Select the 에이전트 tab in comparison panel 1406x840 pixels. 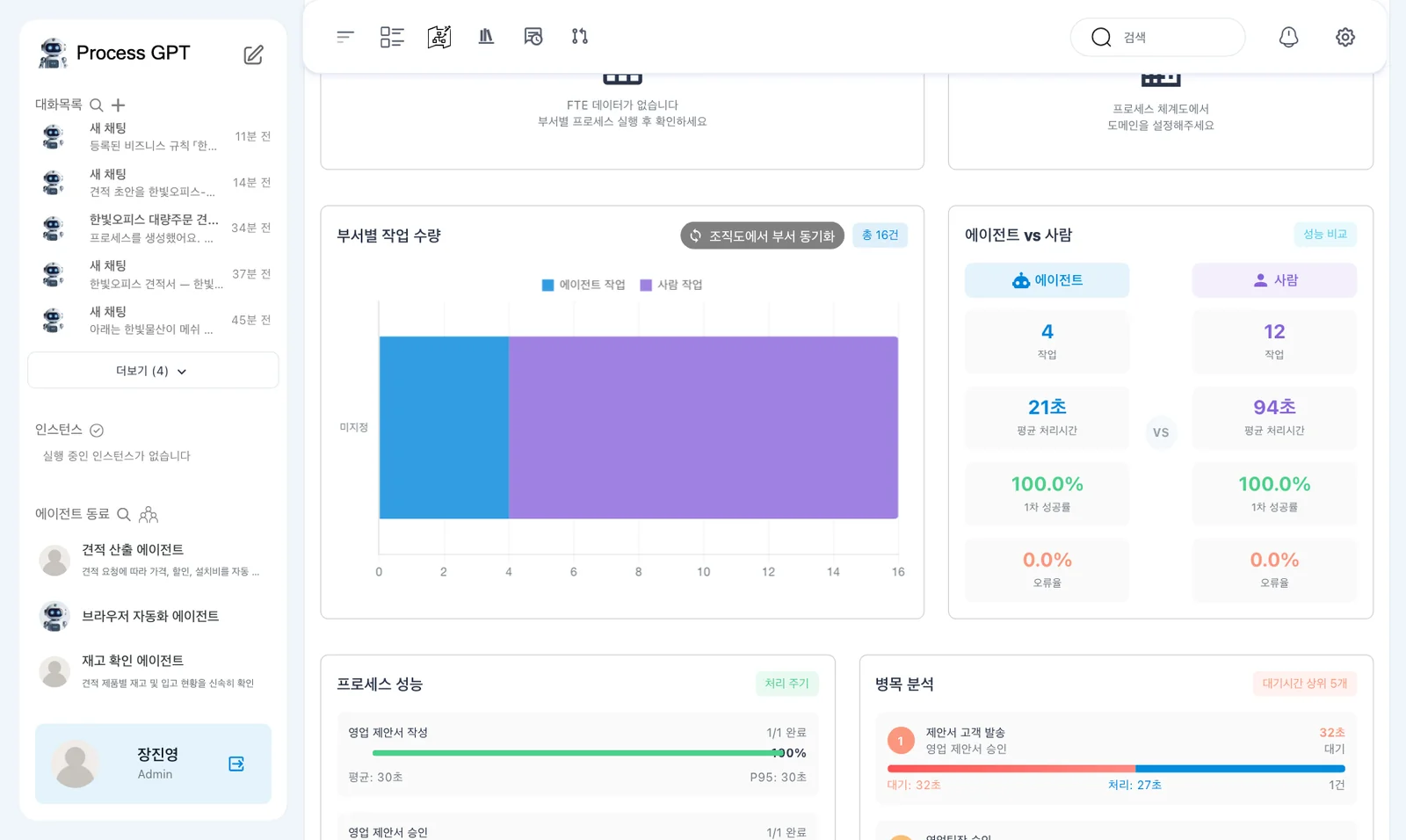pos(1047,280)
